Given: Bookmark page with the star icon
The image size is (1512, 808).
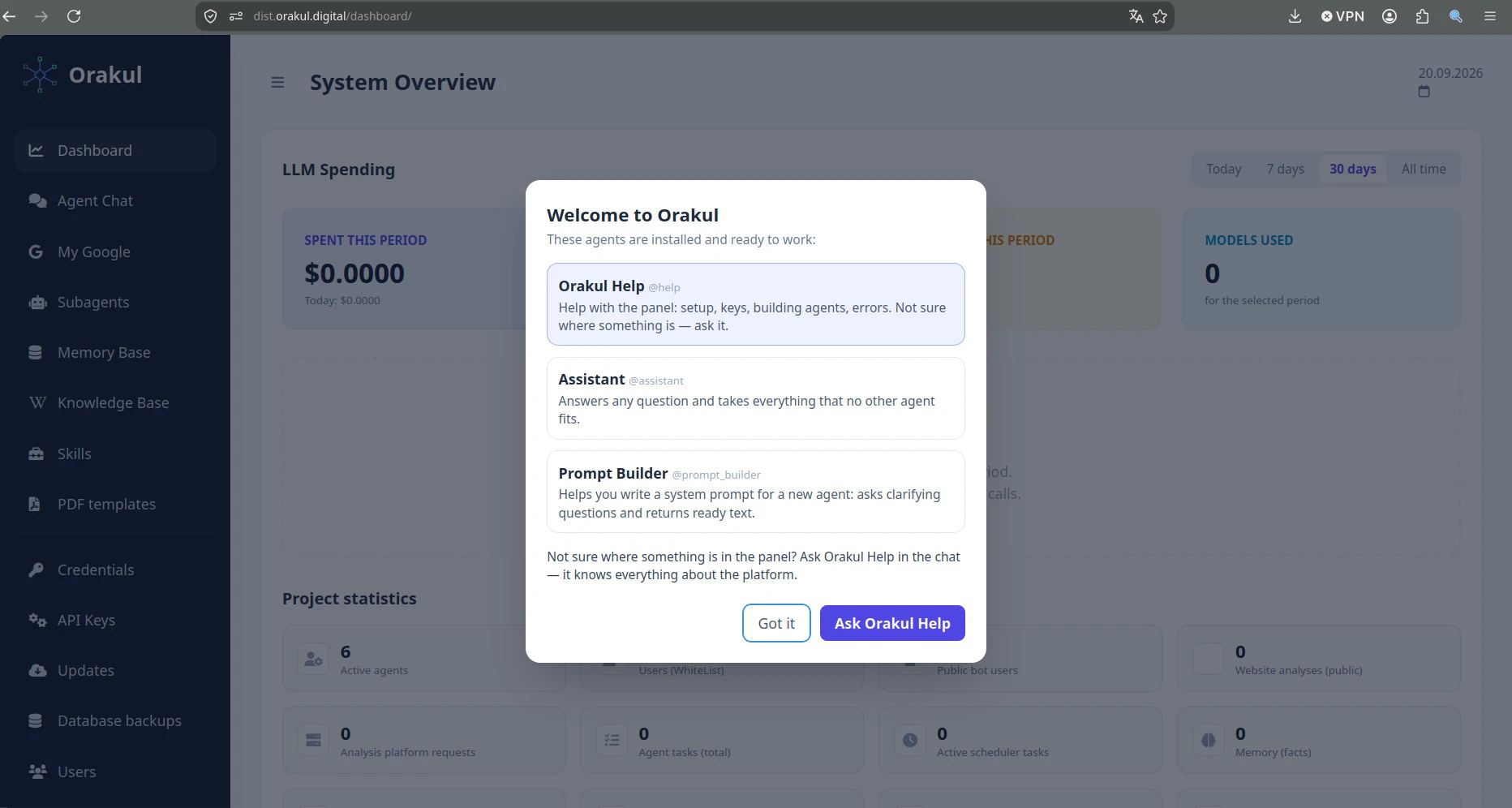Looking at the screenshot, I should coord(1160,16).
